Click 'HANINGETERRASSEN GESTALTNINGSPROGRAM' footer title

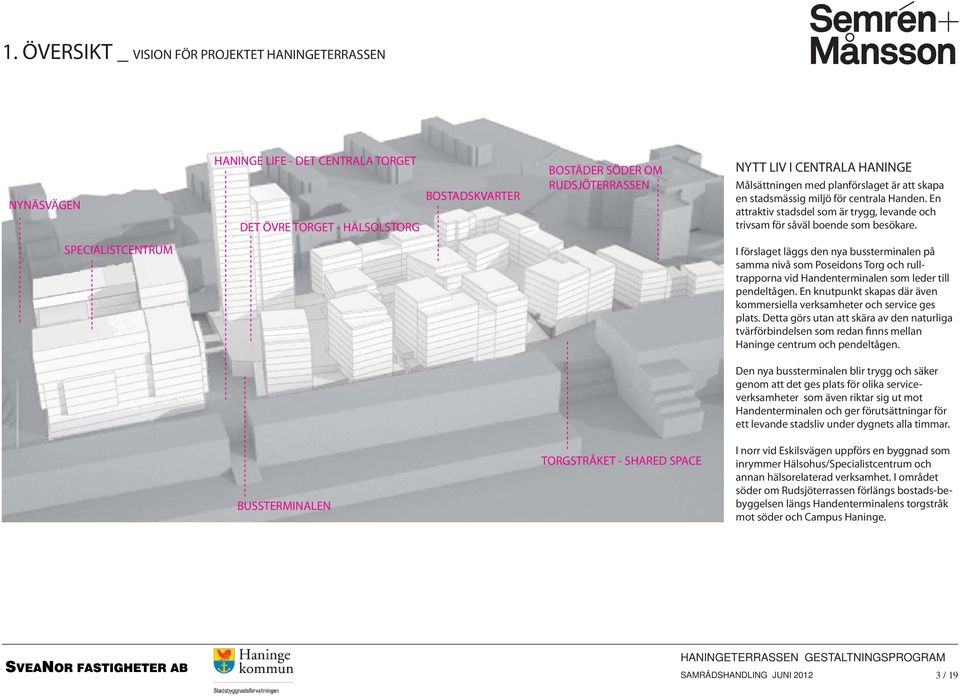(x=812, y=657)
